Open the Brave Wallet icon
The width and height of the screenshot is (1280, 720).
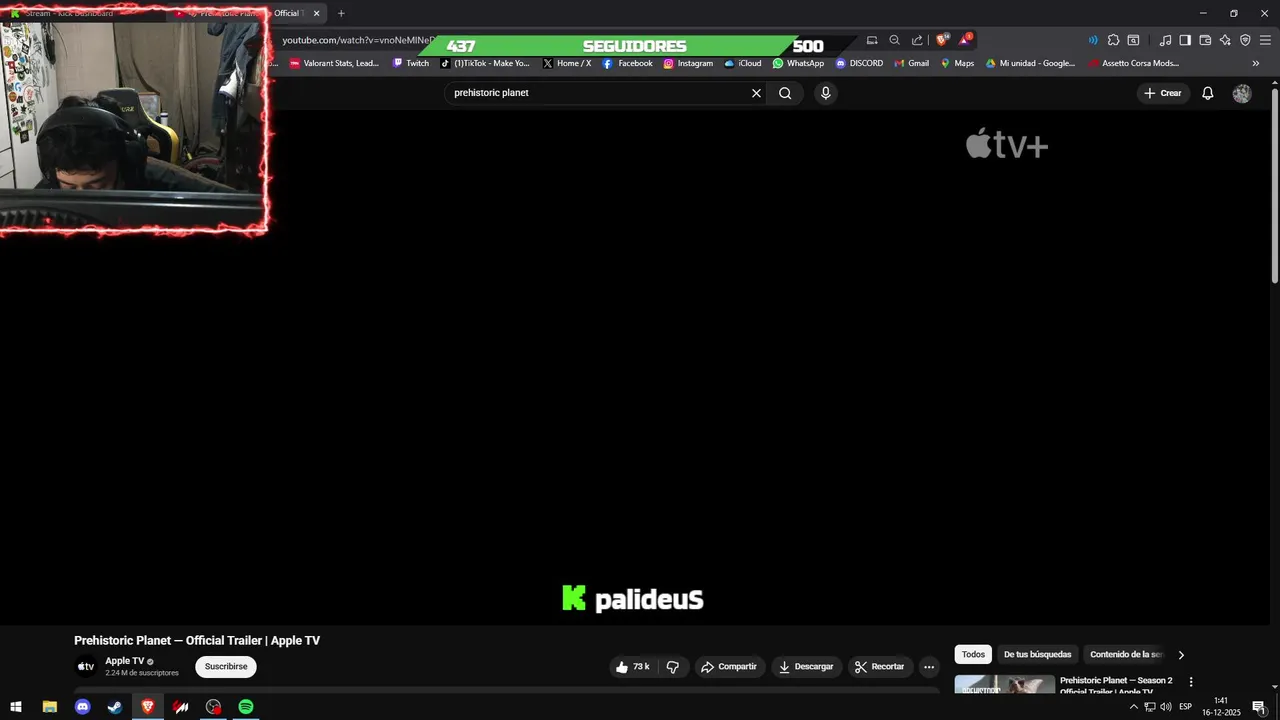coord(1205,40)
